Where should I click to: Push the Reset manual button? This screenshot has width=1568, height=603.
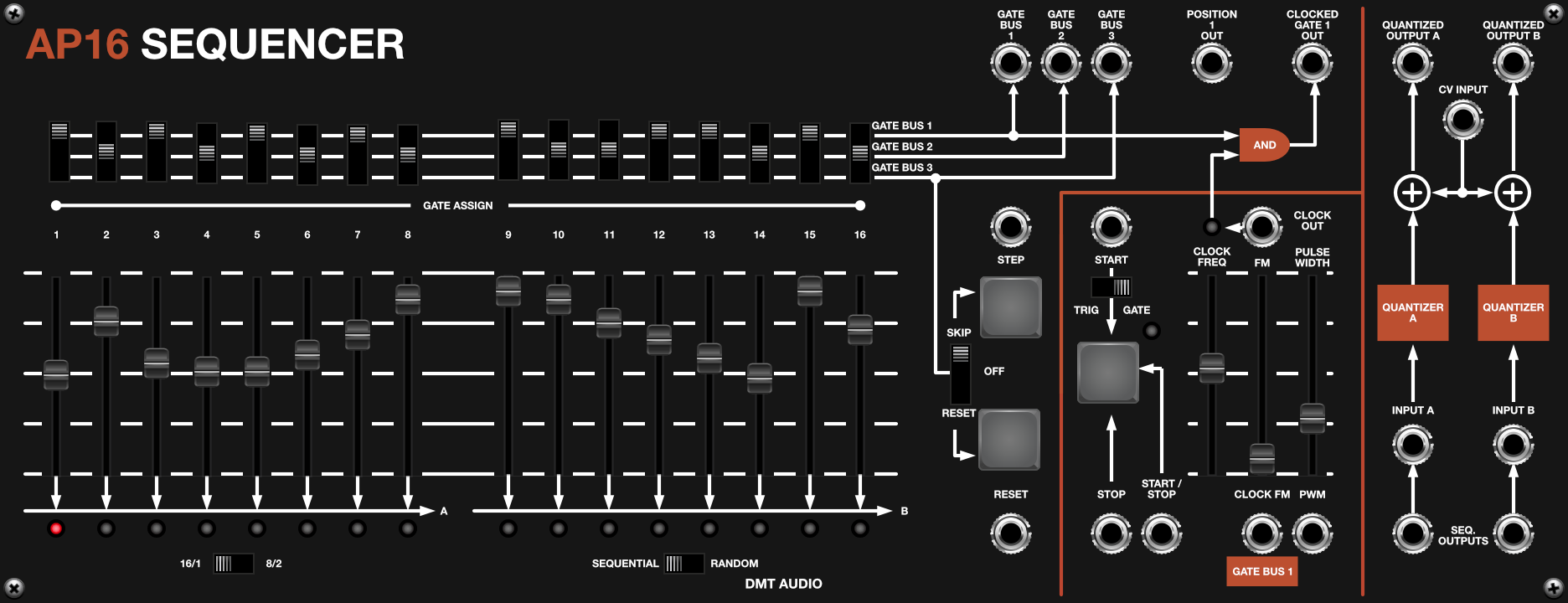1009,440
